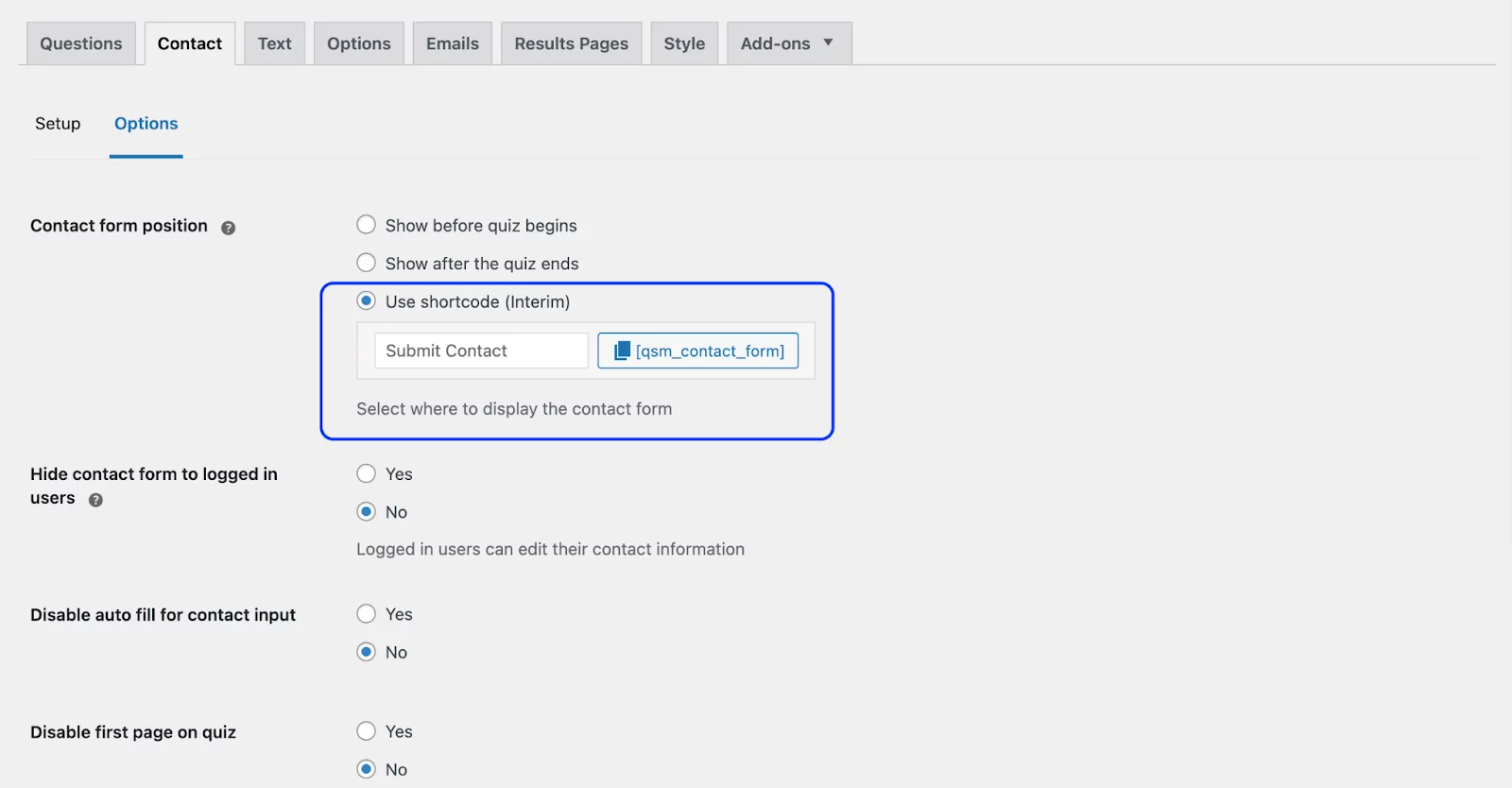Set Disable auto fill to No

[x=367, y=652]
